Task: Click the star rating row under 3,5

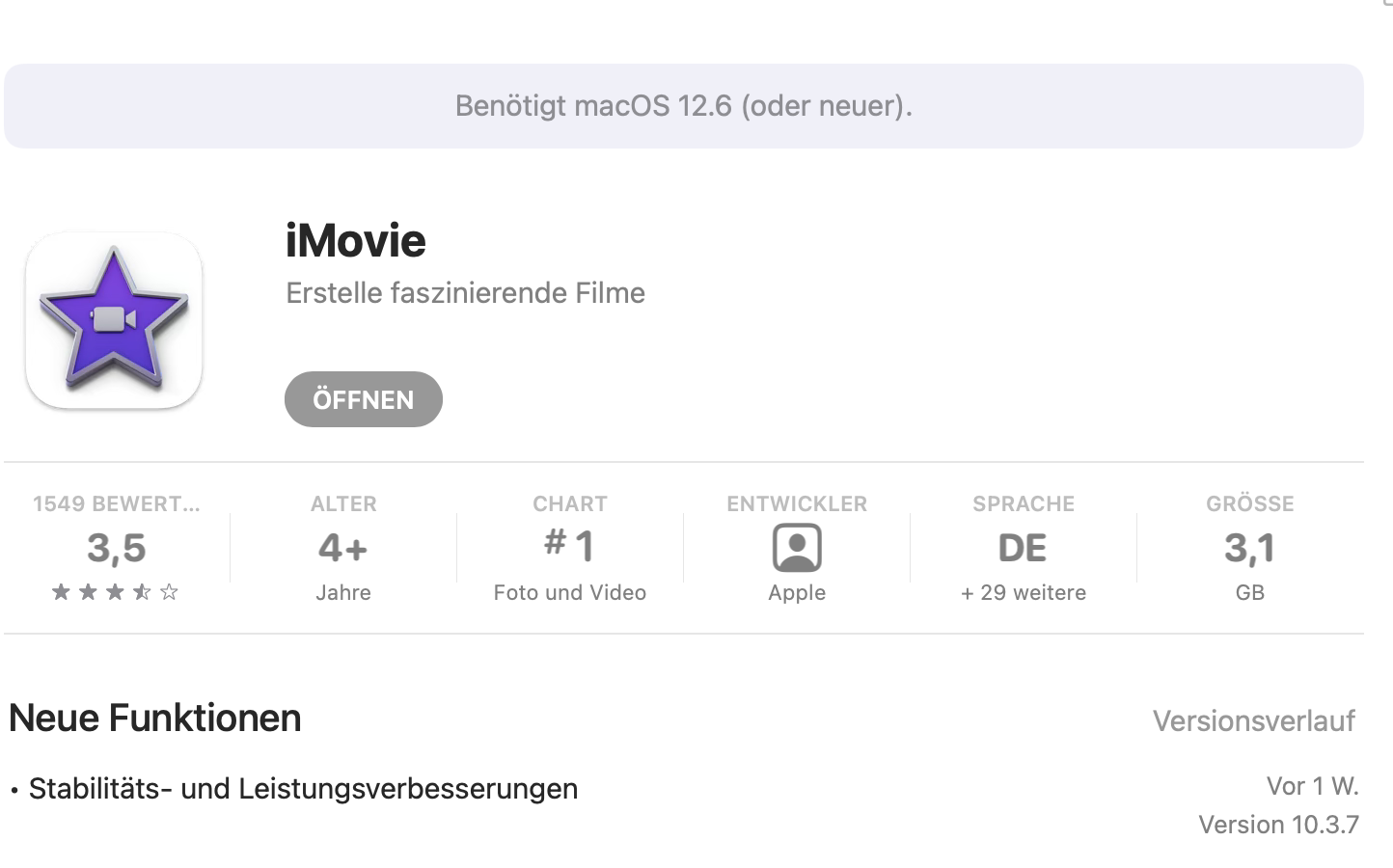Action: [x=116, y=592]
